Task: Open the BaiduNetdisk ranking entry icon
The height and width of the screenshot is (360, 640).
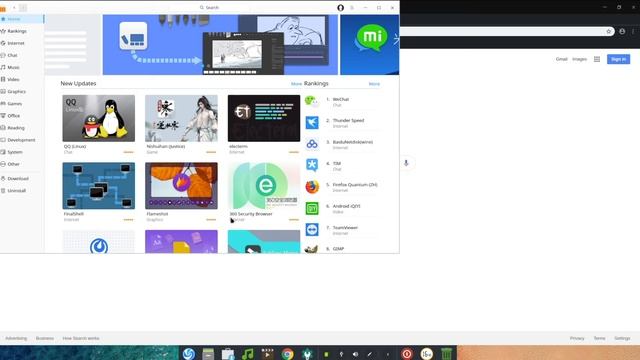Action: point(312,144)
